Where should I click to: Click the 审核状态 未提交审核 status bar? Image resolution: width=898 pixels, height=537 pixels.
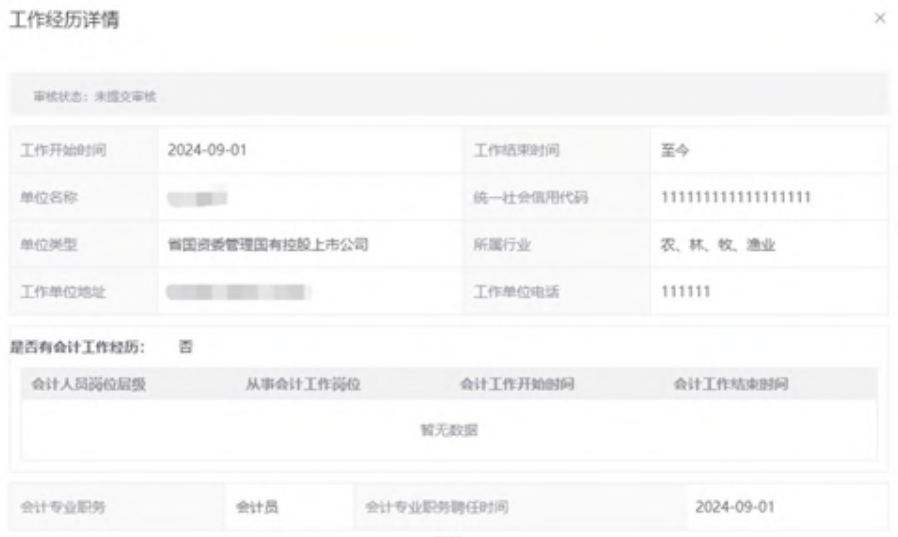94,96
